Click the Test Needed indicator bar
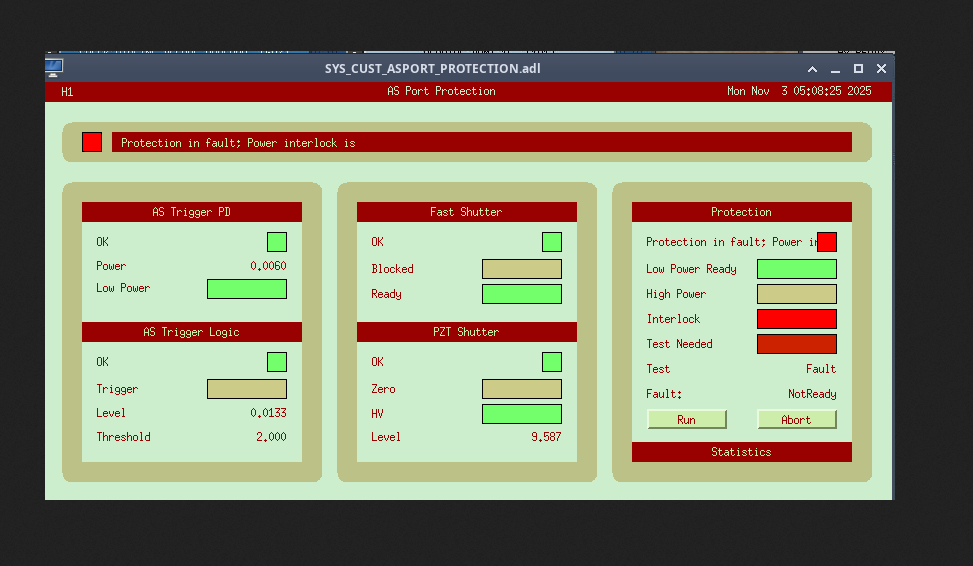Image resolution: width=973 pixels, height=566 pixels. pos(796,344)
